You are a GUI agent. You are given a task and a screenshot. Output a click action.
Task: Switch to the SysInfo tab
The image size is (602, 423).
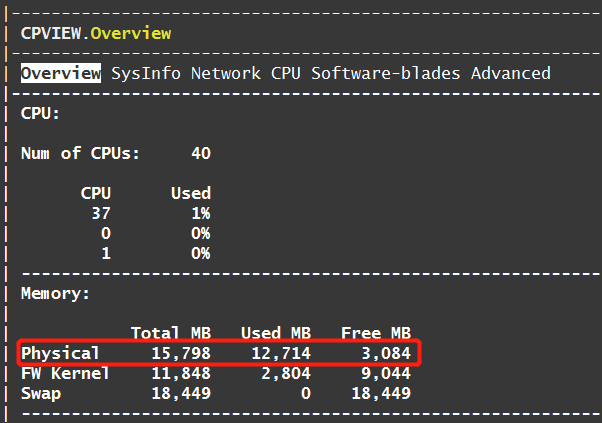tap(146, 73)
